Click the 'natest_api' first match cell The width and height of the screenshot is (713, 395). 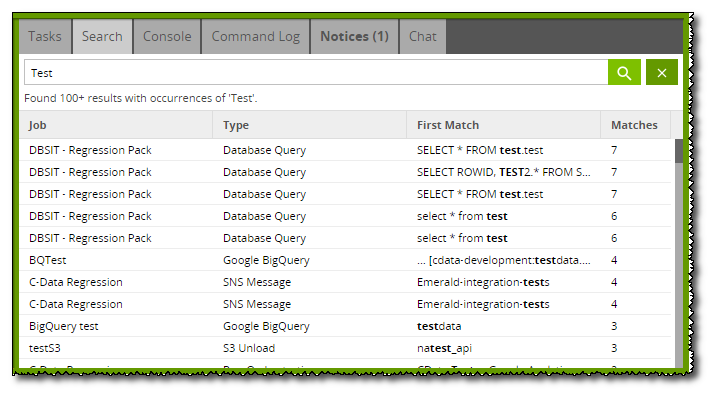click(x=444, y=348)
